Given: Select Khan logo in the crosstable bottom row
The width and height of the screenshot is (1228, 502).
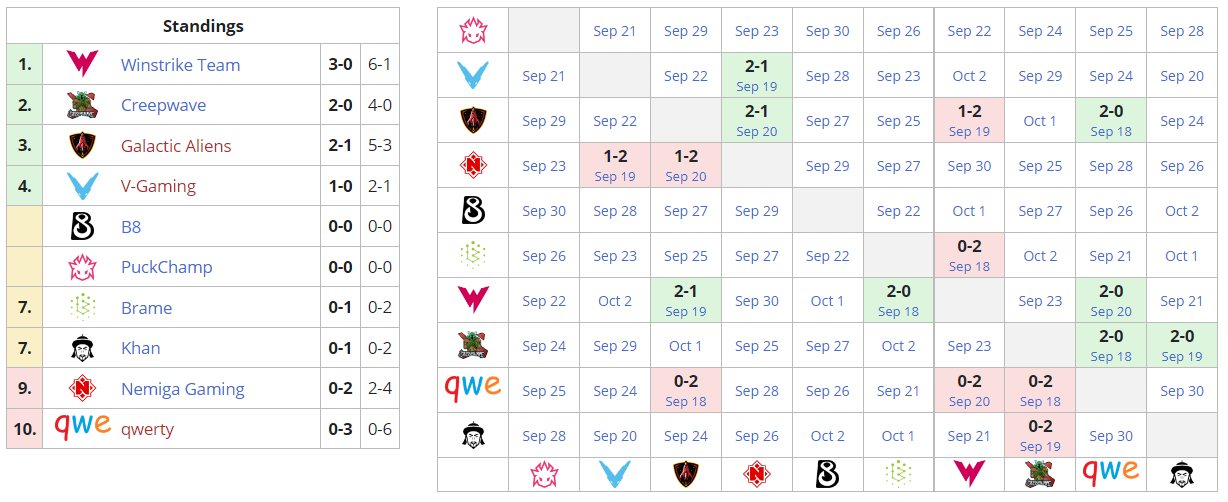Looking at the screenshot, I should coord(1182,473).
